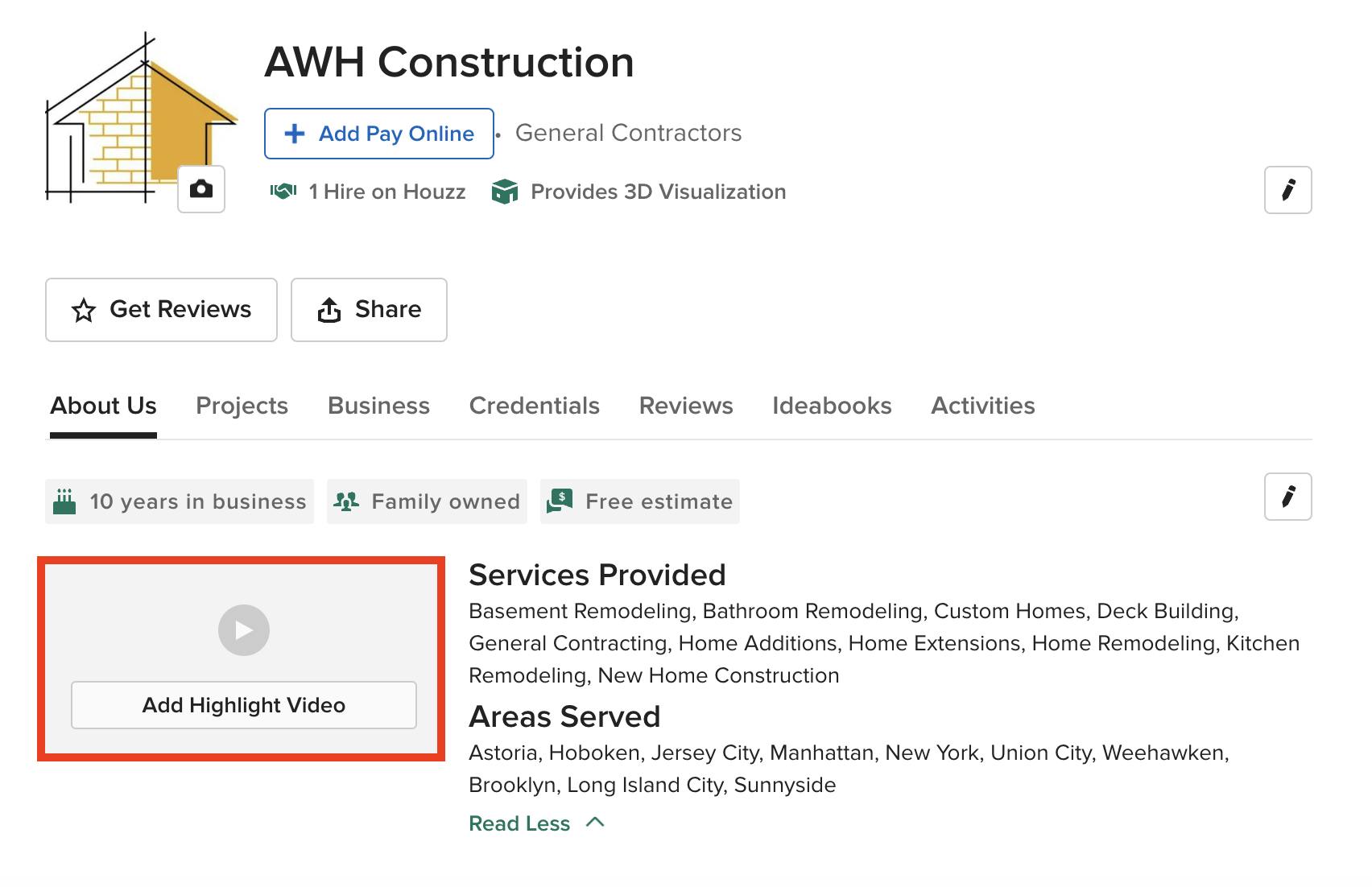Go to the Reviews tab
Viewport: 1372px width, 887px height.
[686, 406]
